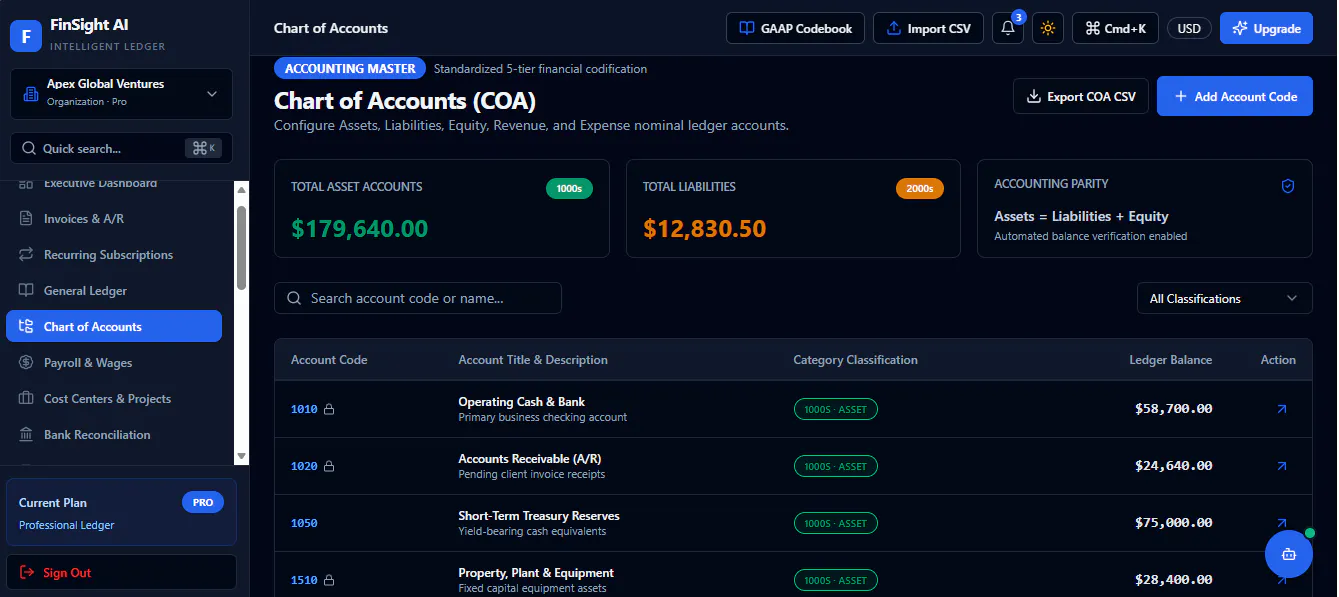Screen dimensions: 1339x597
Task: Open the Accounts Receivable (A/R) row arrow
Action: point(1282,466)
